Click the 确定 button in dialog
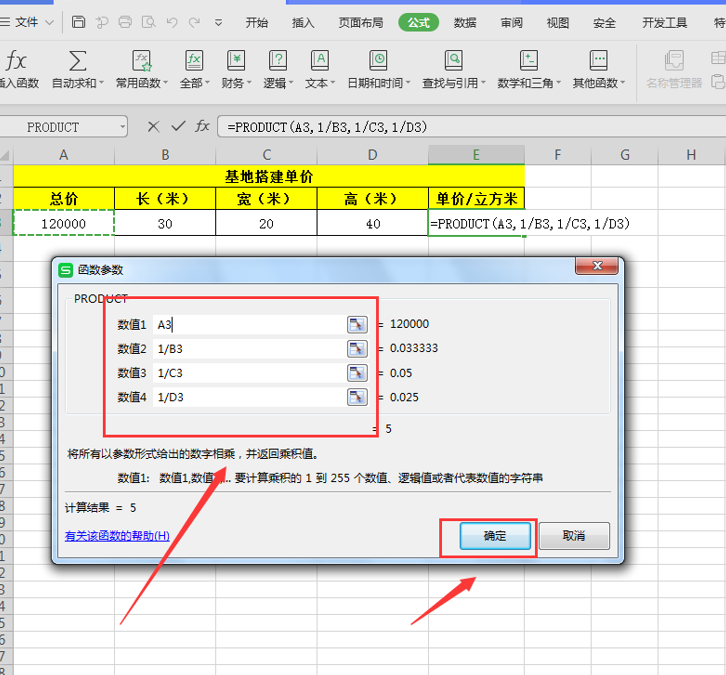Screen dimensions: 726x675 point(495,536)
